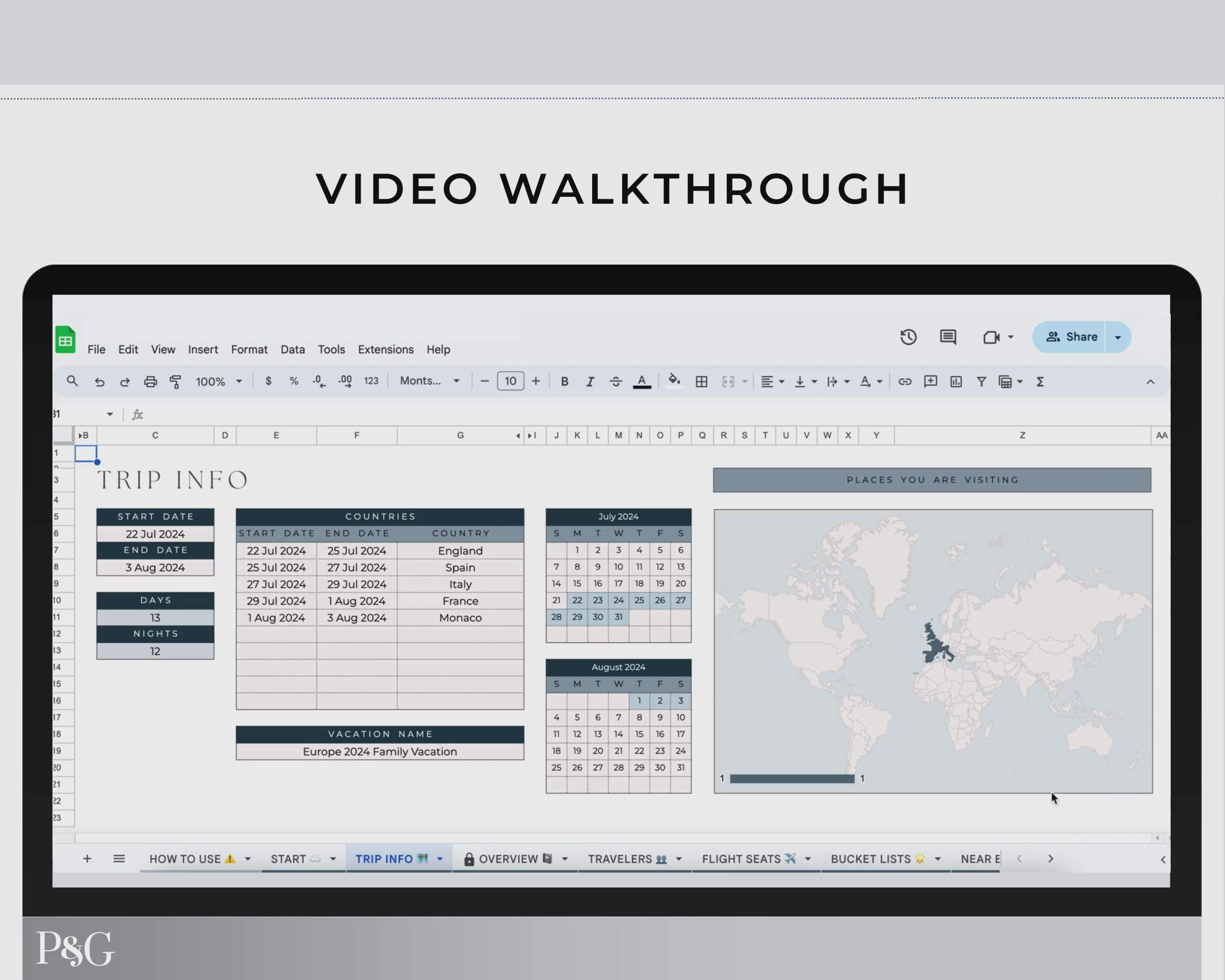Open the version history clock icon

coord(908,337)
